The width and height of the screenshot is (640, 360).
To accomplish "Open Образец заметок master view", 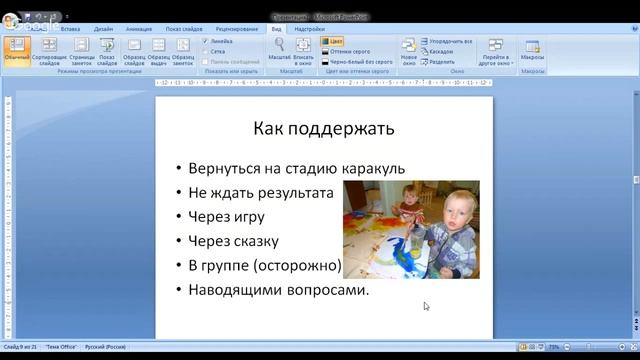I will point(183,51).
